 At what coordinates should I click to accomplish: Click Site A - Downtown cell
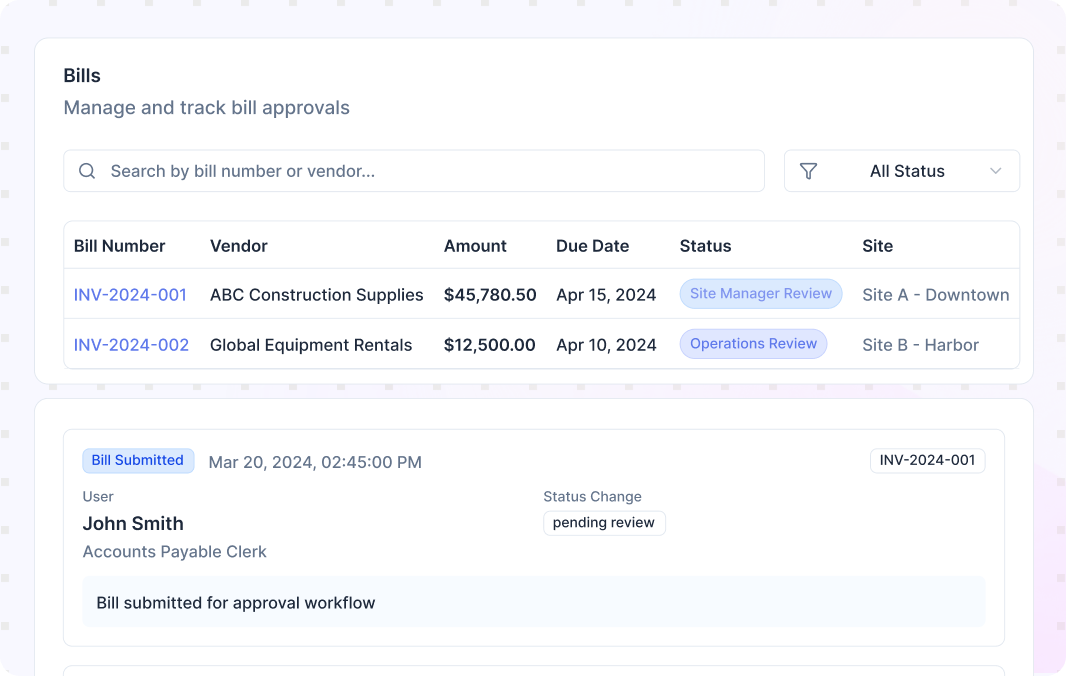[x=935, y=294]
